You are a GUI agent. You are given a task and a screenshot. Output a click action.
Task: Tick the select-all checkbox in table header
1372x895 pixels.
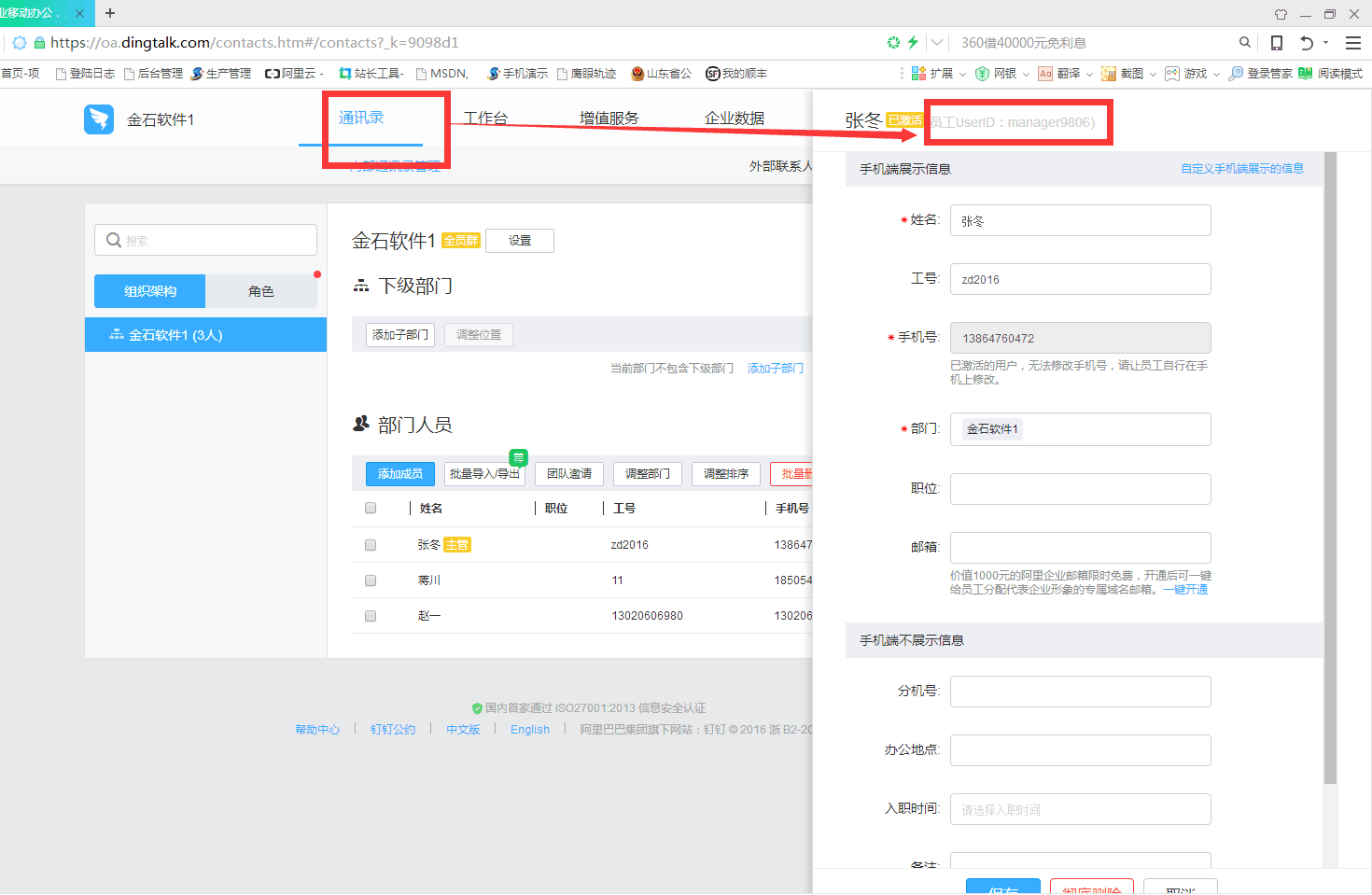pos(371,509)
